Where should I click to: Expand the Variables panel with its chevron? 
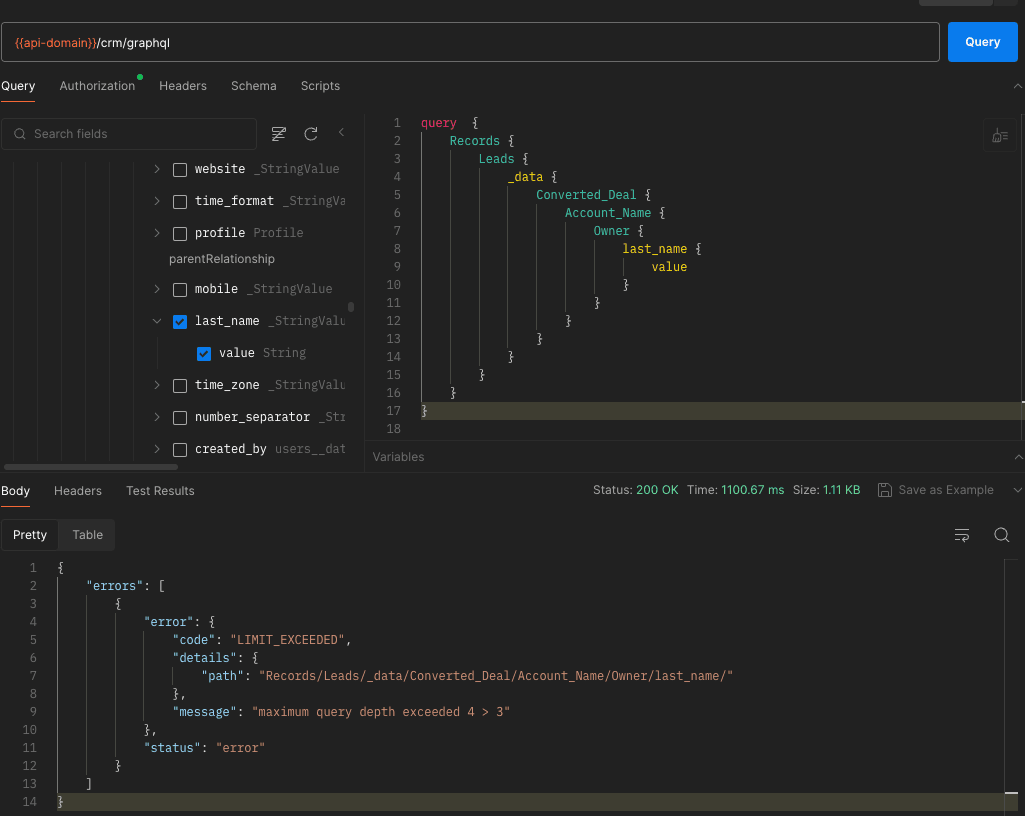(1018, 457)
